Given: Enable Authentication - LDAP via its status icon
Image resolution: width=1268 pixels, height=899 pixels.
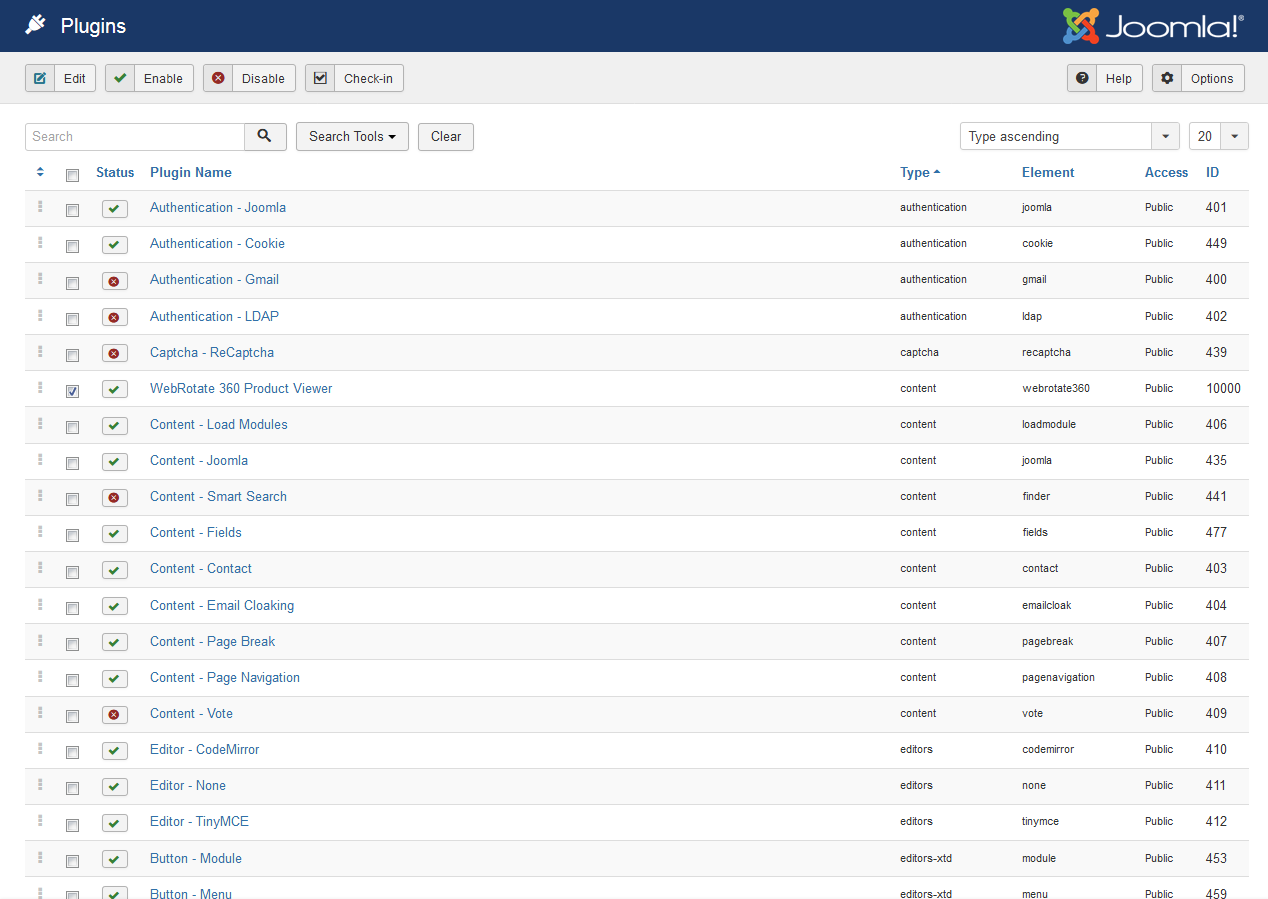Looking at the screenshot, I should (x=115, y=317).
